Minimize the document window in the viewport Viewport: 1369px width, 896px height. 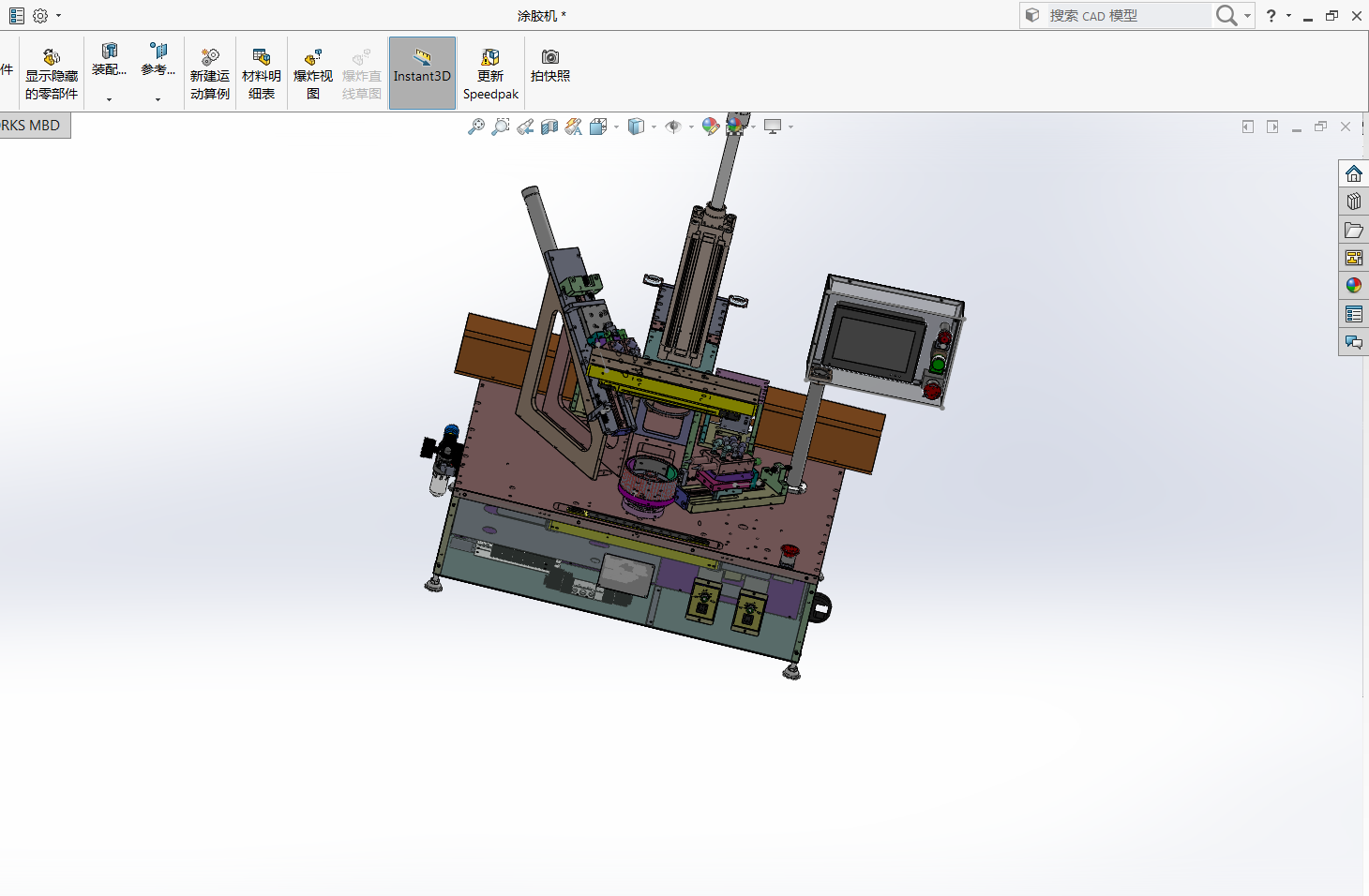[x=1297, y=127]
